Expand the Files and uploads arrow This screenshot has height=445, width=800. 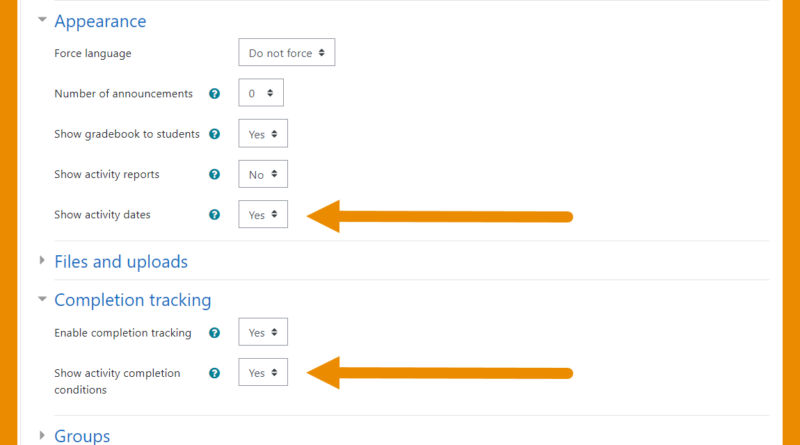click(x=42, y=261)
